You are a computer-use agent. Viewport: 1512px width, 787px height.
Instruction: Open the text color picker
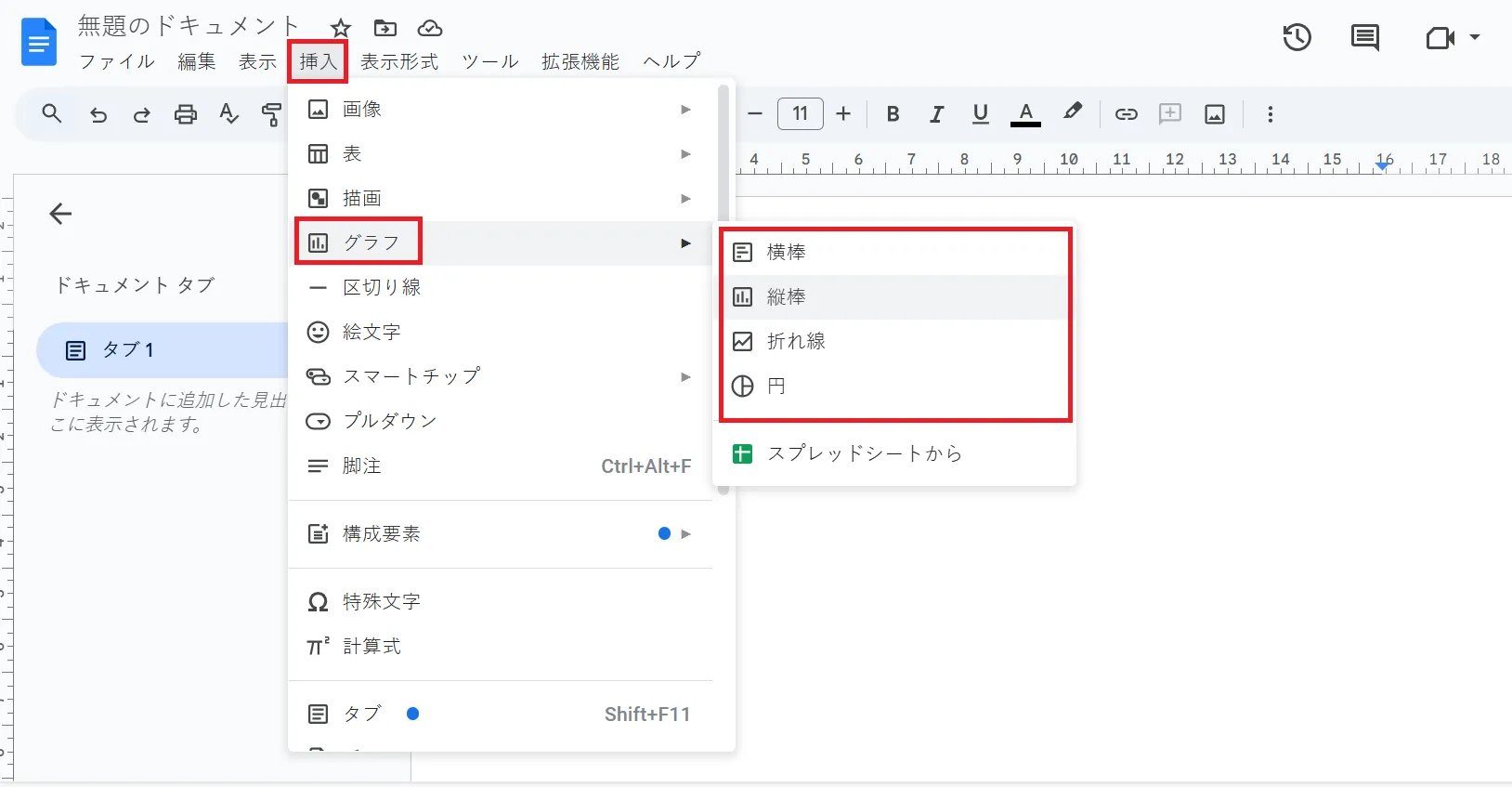click(1025, 114)
